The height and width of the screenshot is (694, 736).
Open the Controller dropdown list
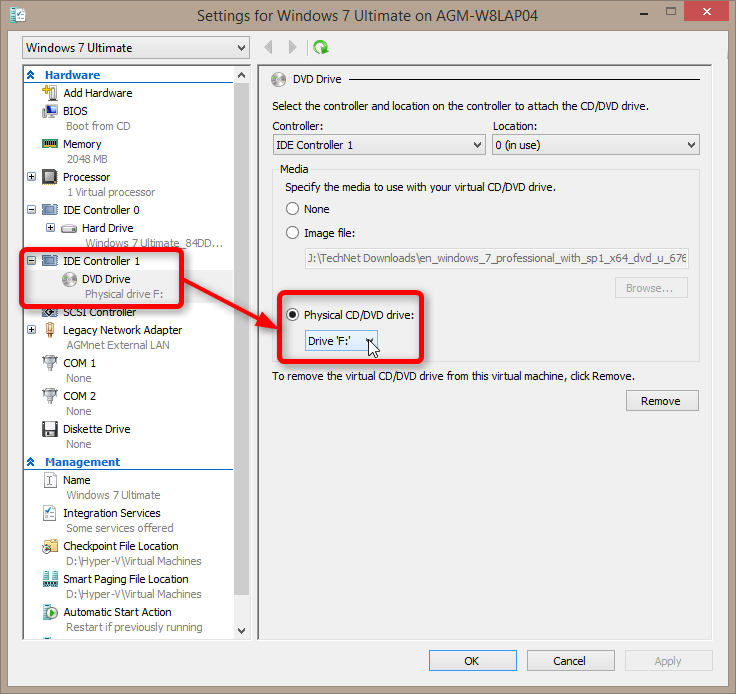click(x=379, y=145)
